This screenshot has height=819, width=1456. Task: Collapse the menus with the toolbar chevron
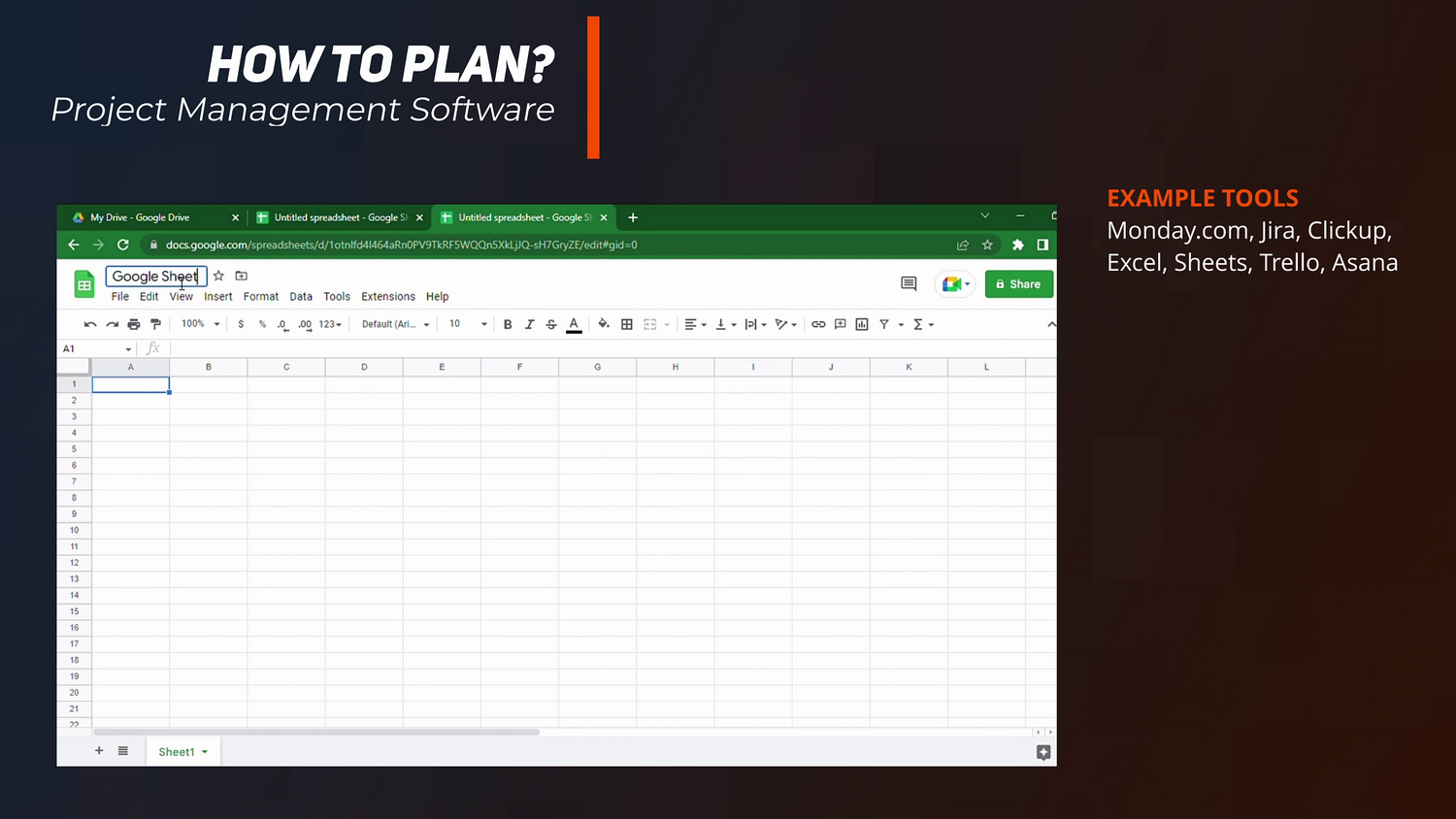1051,324
